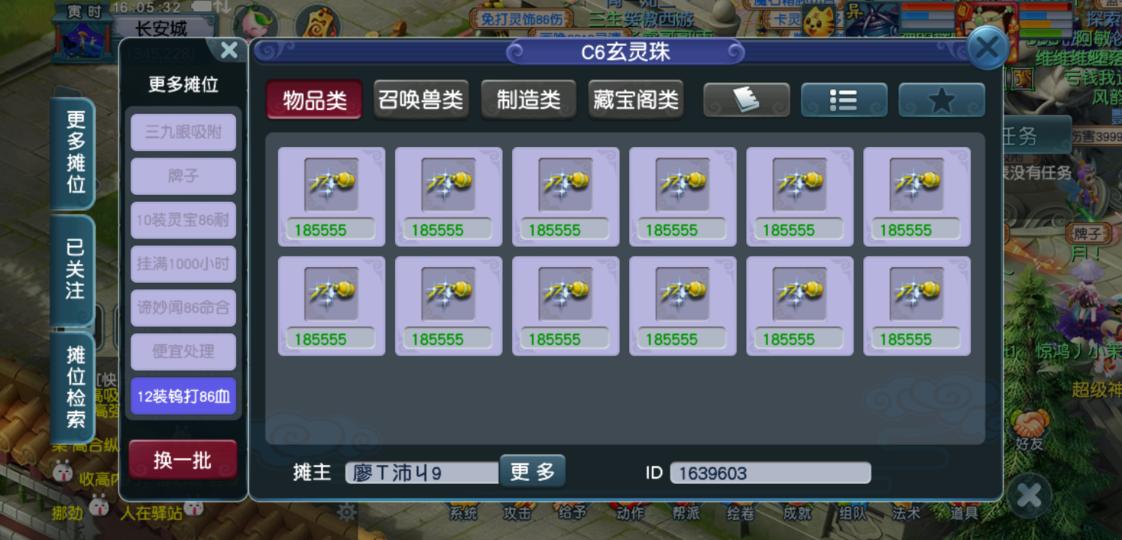The height and width of the screenshot is (540, 1122).
Task: Select the last 玄灵珠 in second row
Action: [x=917, y=306]
